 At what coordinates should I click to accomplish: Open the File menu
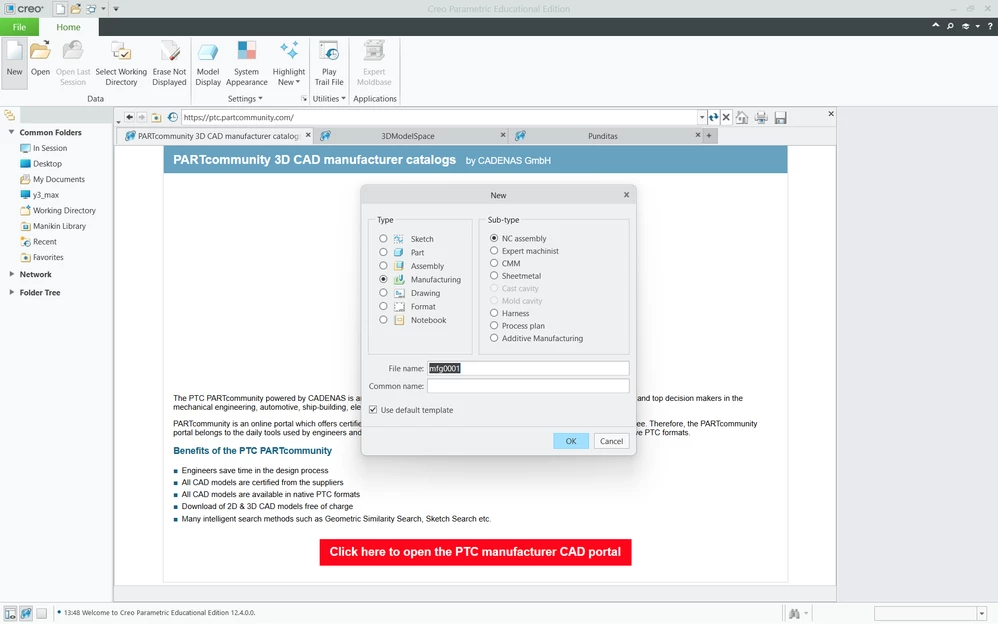[19, 27]
